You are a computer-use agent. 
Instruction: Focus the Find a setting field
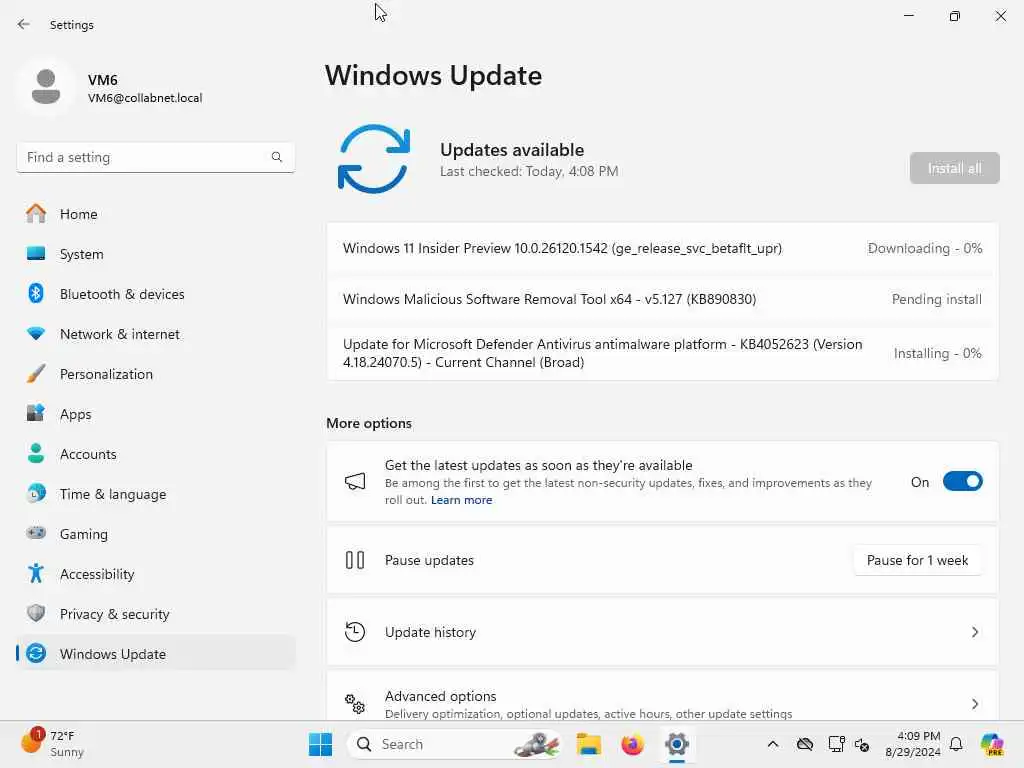pos(155,157)
